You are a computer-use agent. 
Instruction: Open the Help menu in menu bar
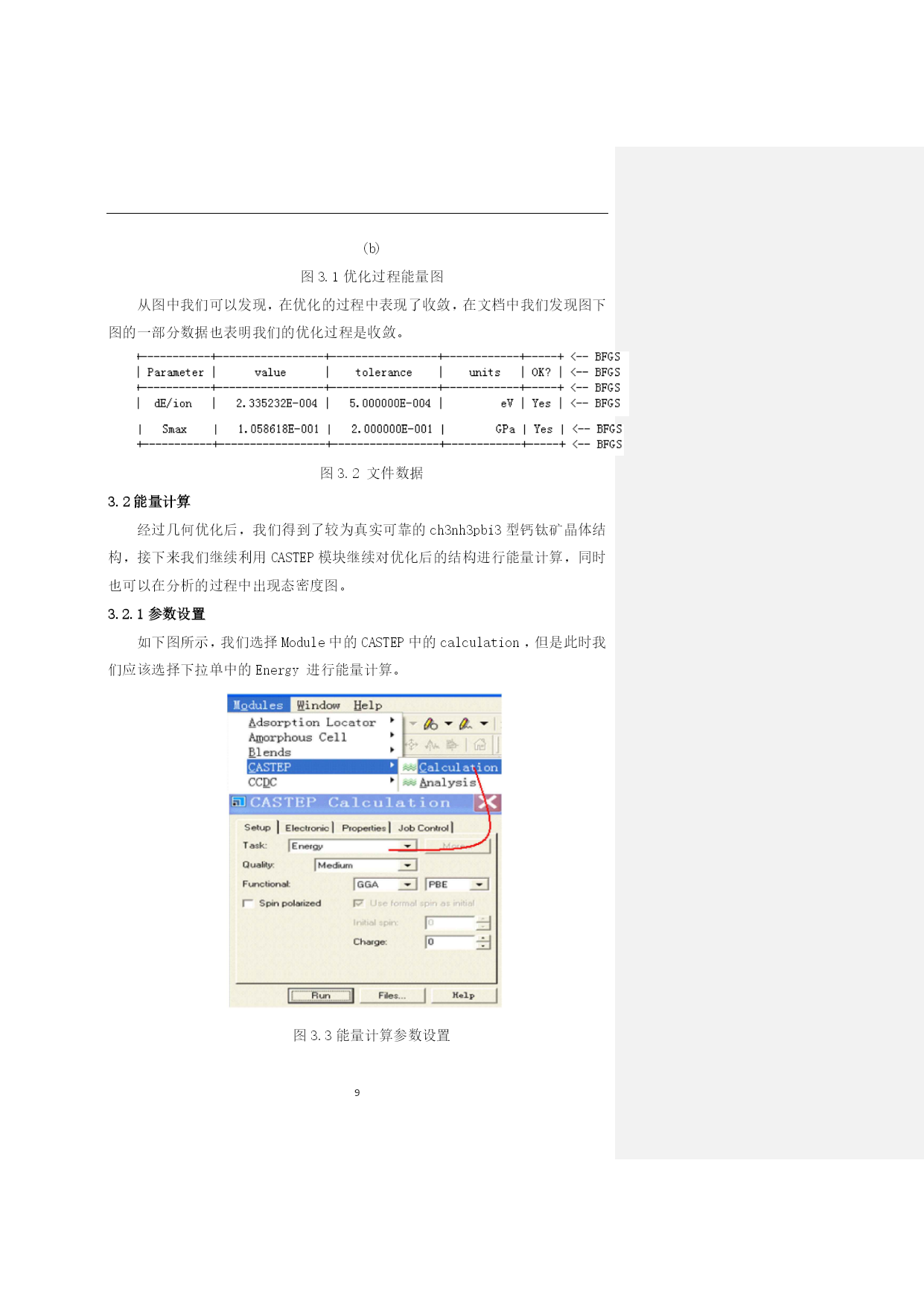[368, 705]
